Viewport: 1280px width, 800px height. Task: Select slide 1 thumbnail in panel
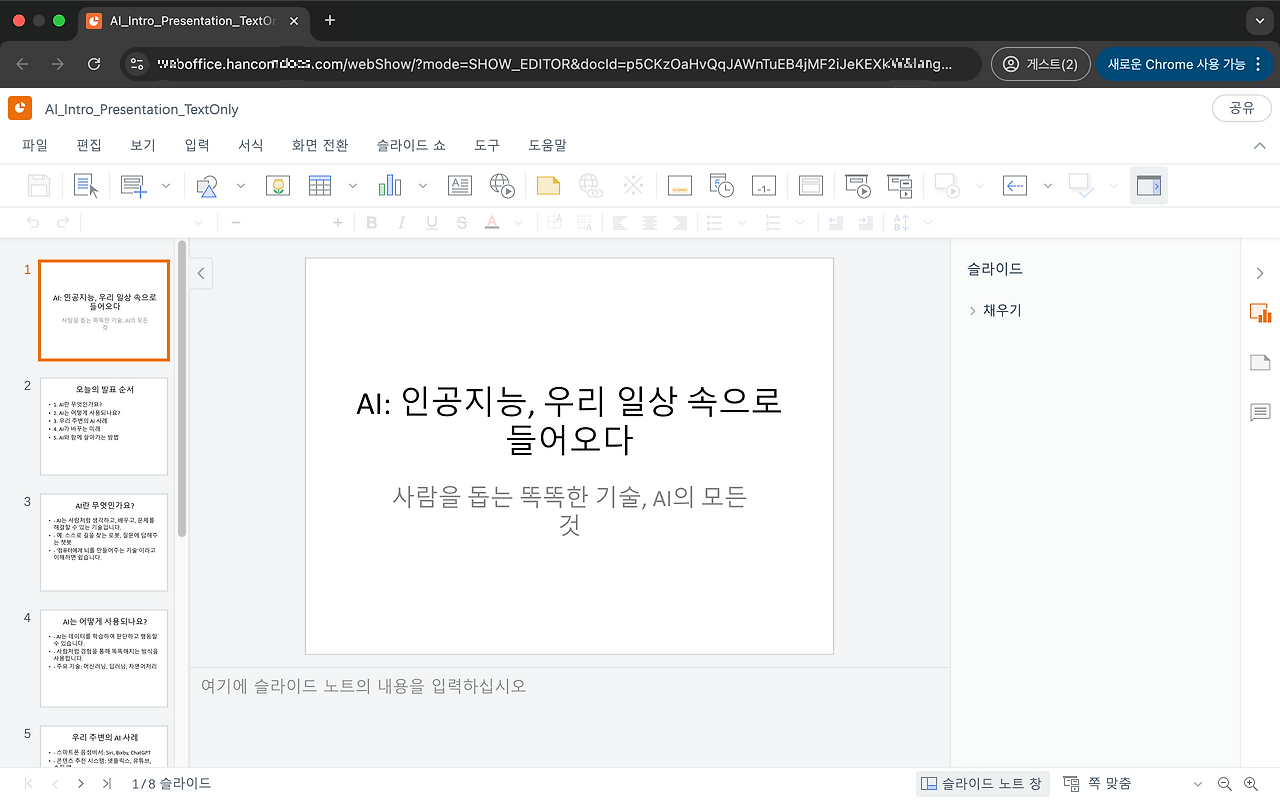104,310
